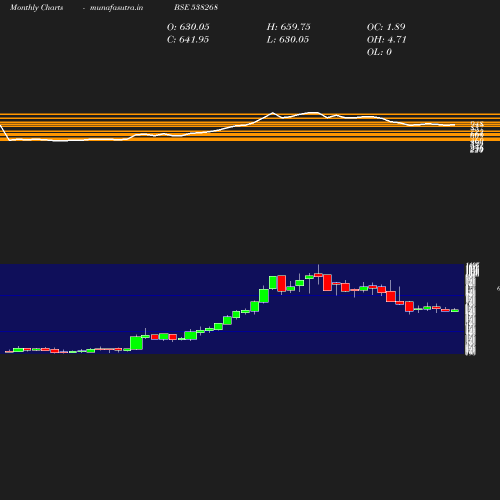
Task: Click the 'OH: 4.71' reading
Action: coord(386,40)
